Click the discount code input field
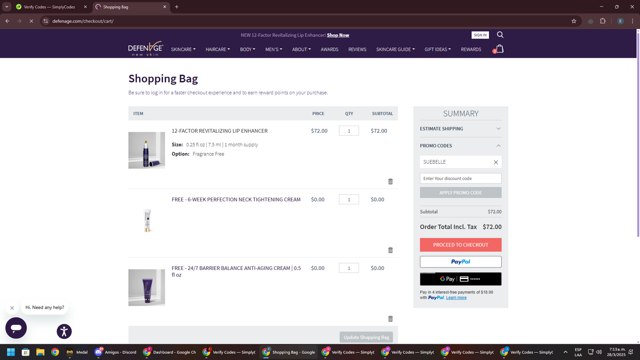The image size is (640, 360). [x=460, y=178]
